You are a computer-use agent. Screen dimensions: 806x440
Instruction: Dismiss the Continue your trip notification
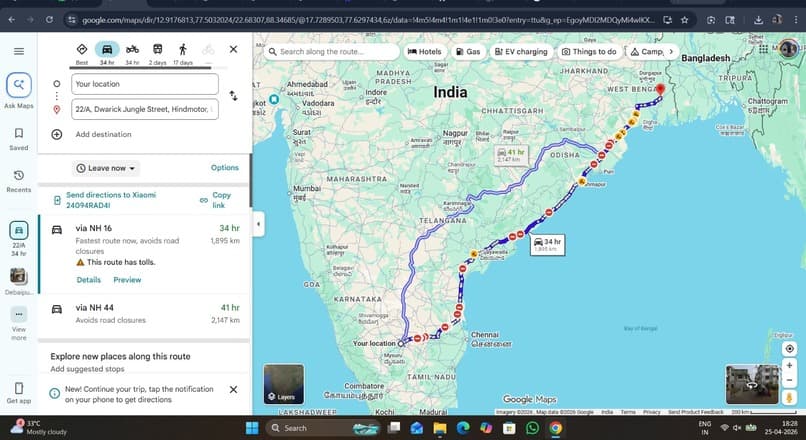pyautogui.click(x=233, y=390)
